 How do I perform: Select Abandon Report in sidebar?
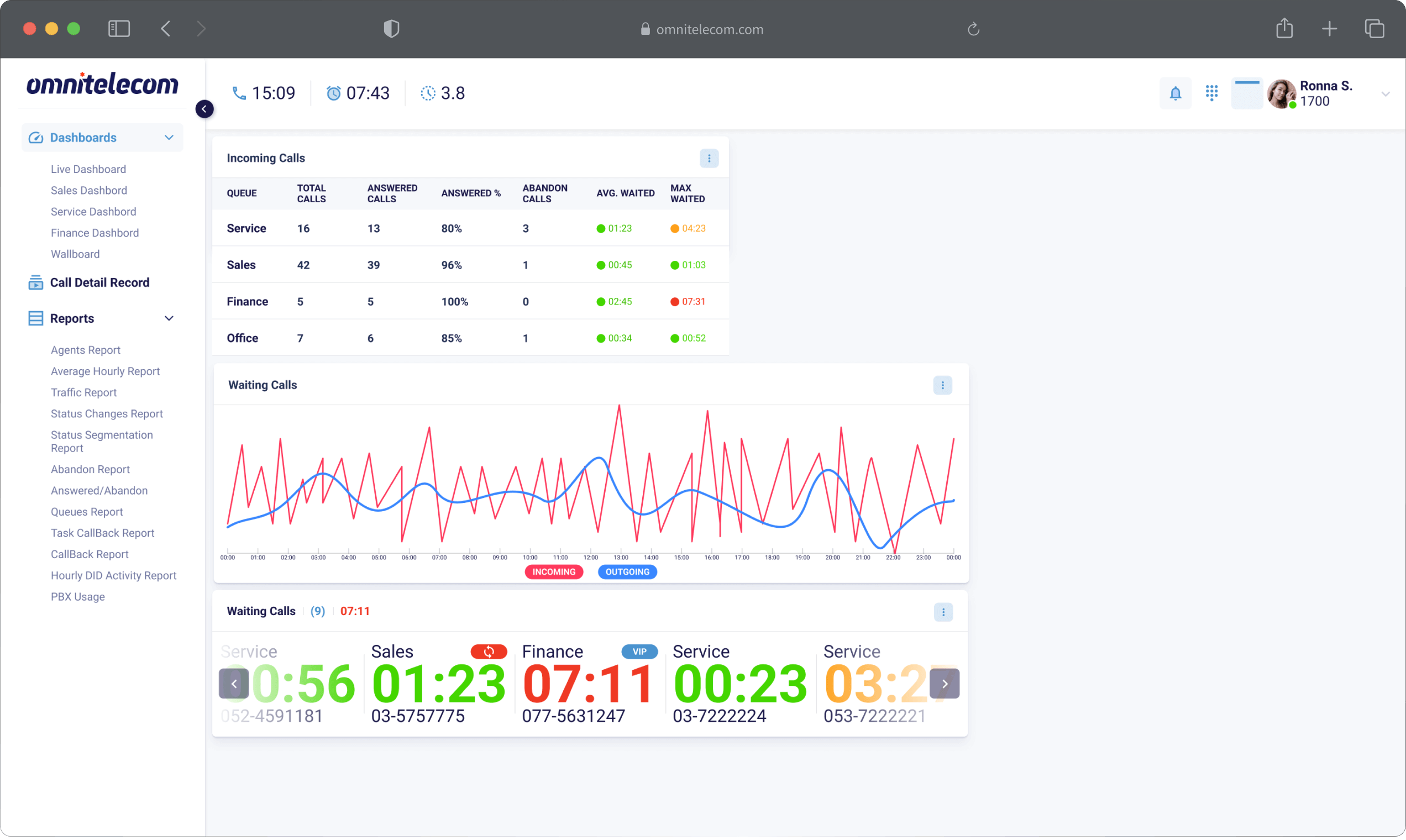point(91,469)
